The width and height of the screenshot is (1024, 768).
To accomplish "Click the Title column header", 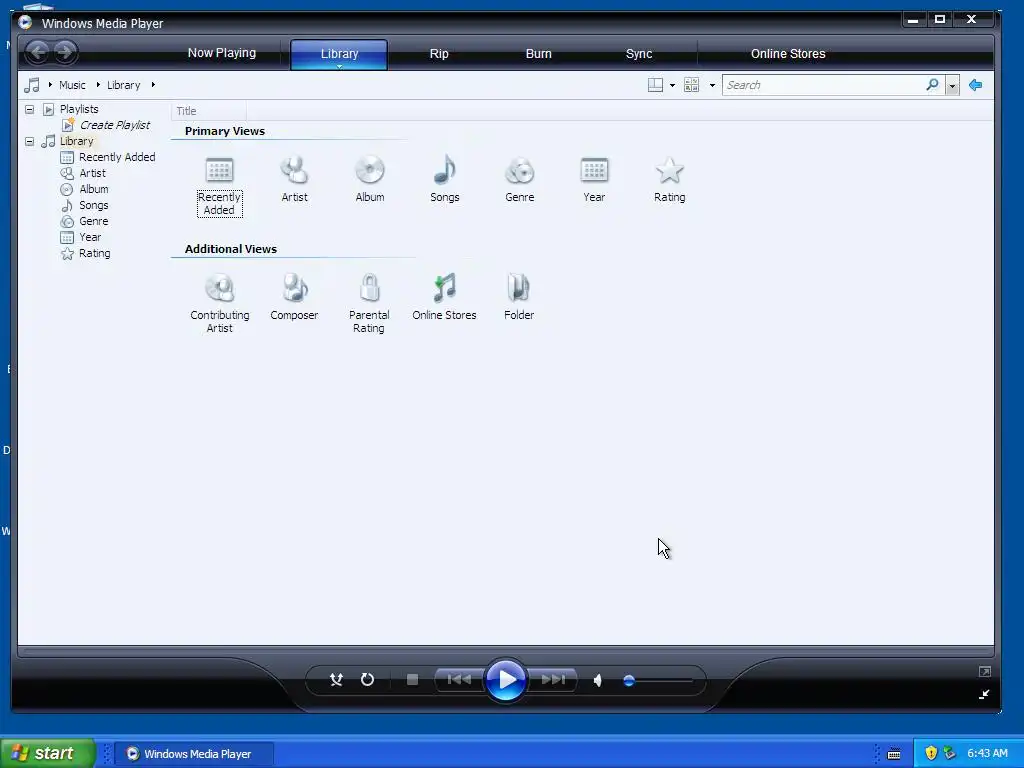I will pos(208,111).
